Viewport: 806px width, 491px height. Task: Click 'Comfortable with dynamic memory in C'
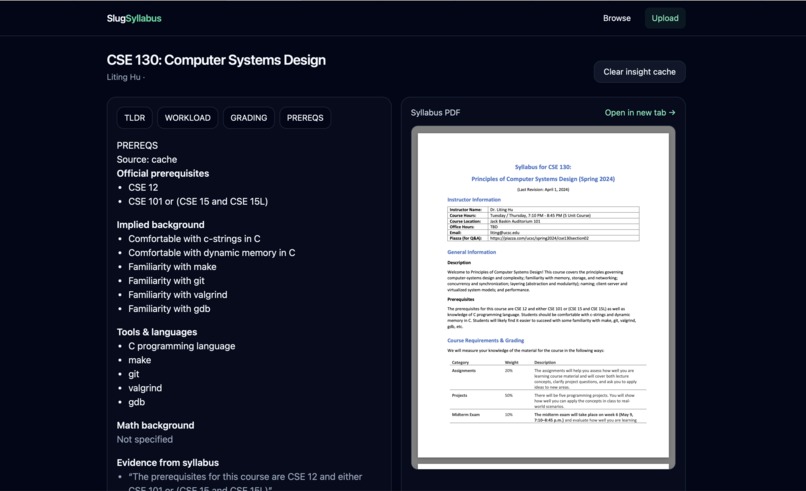[212, 253]
